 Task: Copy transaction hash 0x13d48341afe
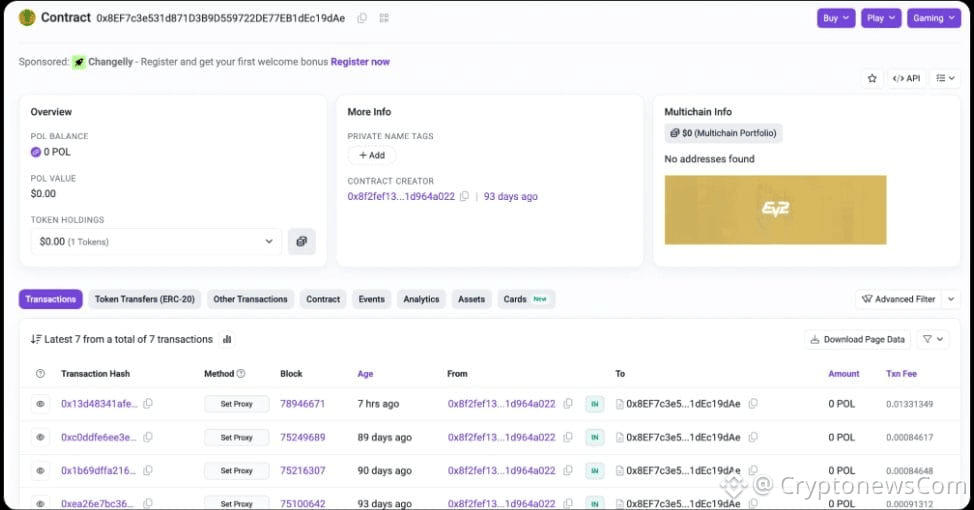pos(148,404)
